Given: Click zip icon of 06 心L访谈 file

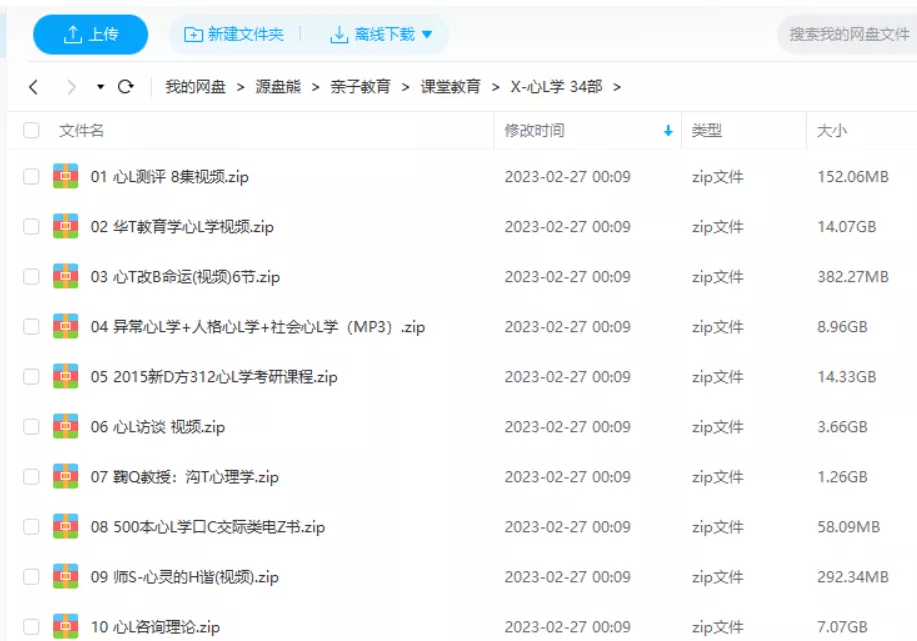Looking at the screenshot, I should coord(66,427).
